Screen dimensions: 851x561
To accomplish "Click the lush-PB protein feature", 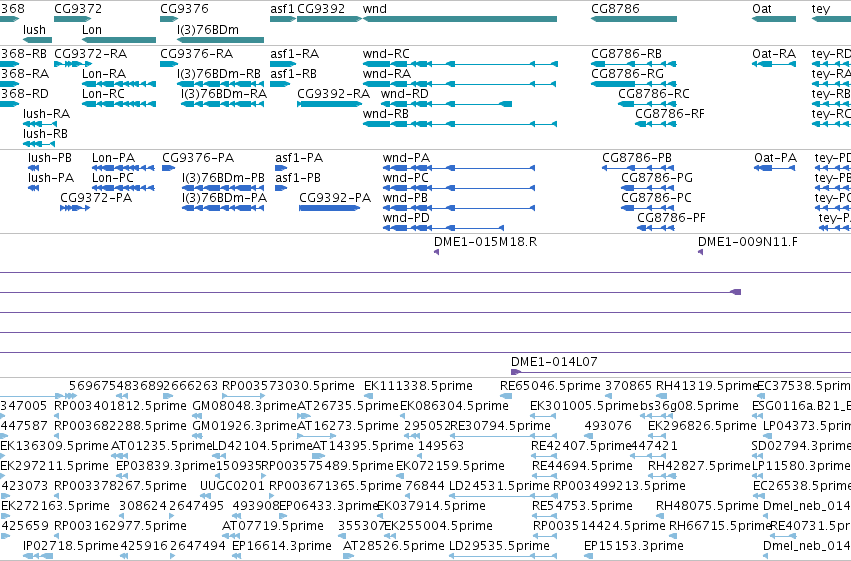I will pyautogui.click(x=34, y=168).
